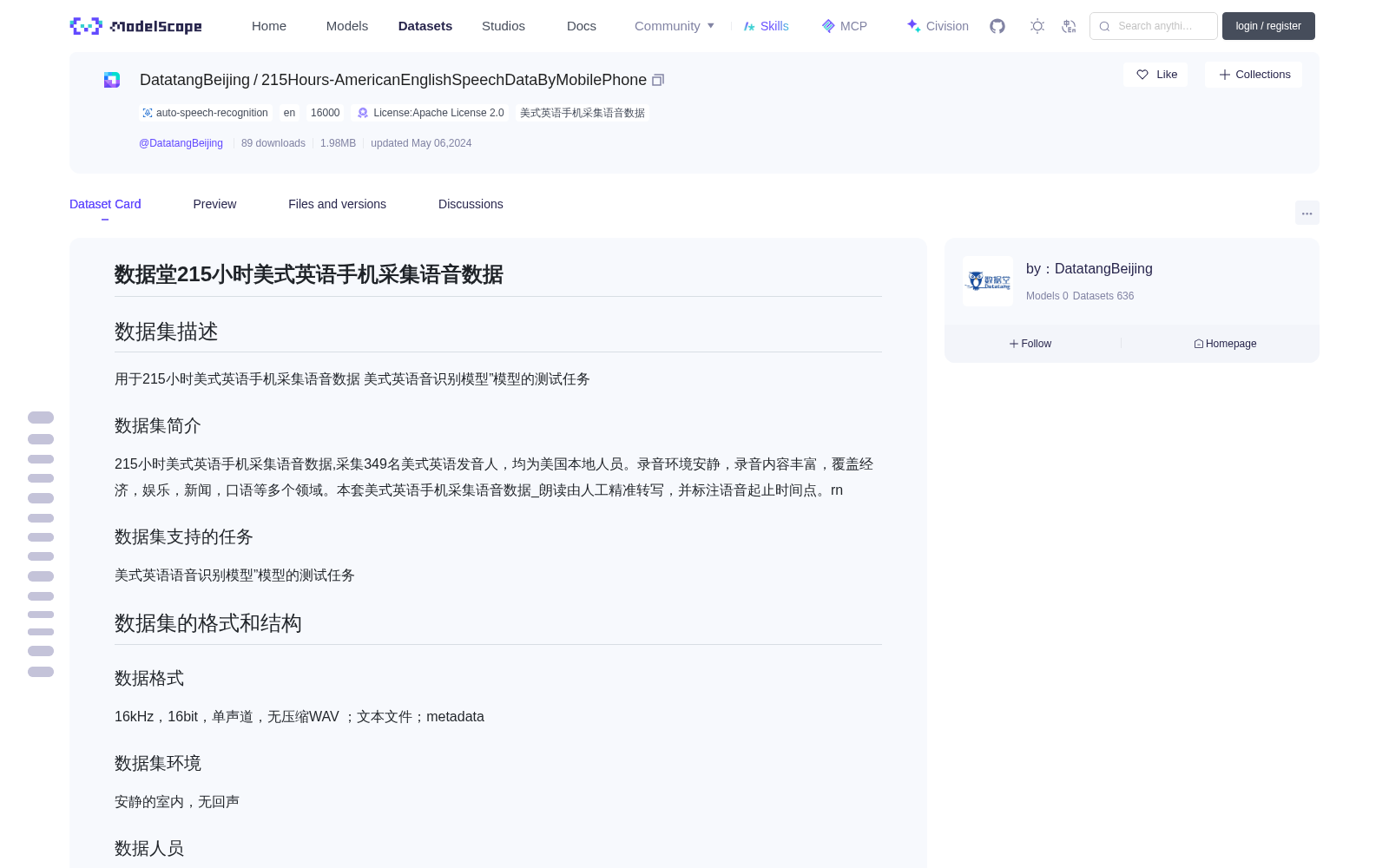Click the search magnifier icon

coord(1104,26)
